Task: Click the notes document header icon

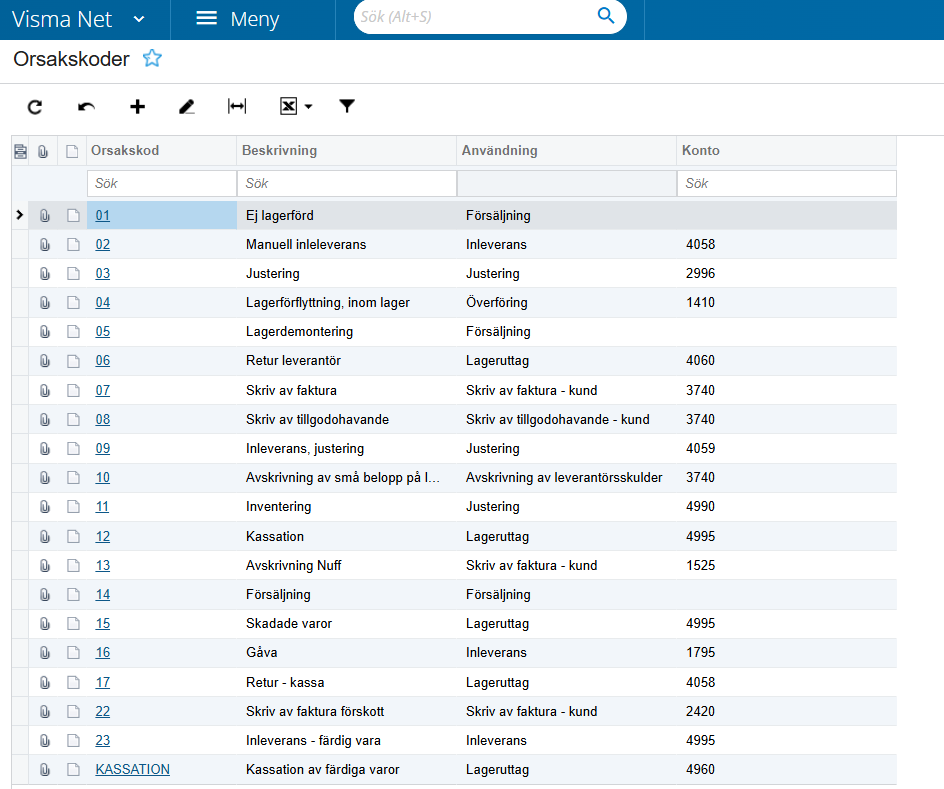Action: [72, 151]
